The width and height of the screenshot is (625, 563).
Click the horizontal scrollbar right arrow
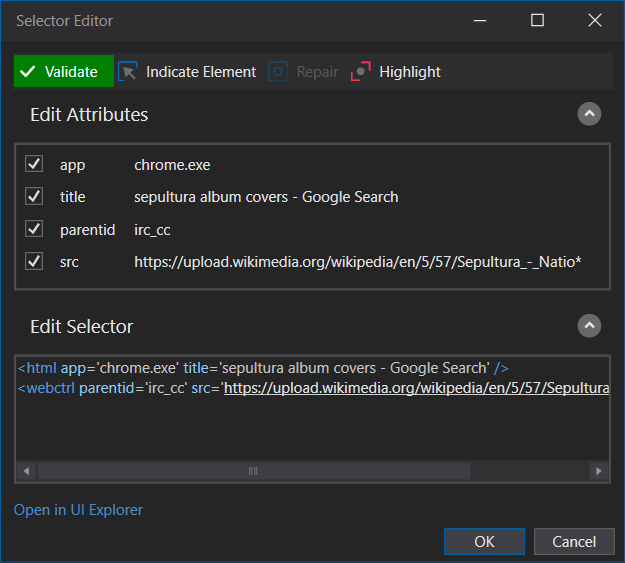[598, 470]
